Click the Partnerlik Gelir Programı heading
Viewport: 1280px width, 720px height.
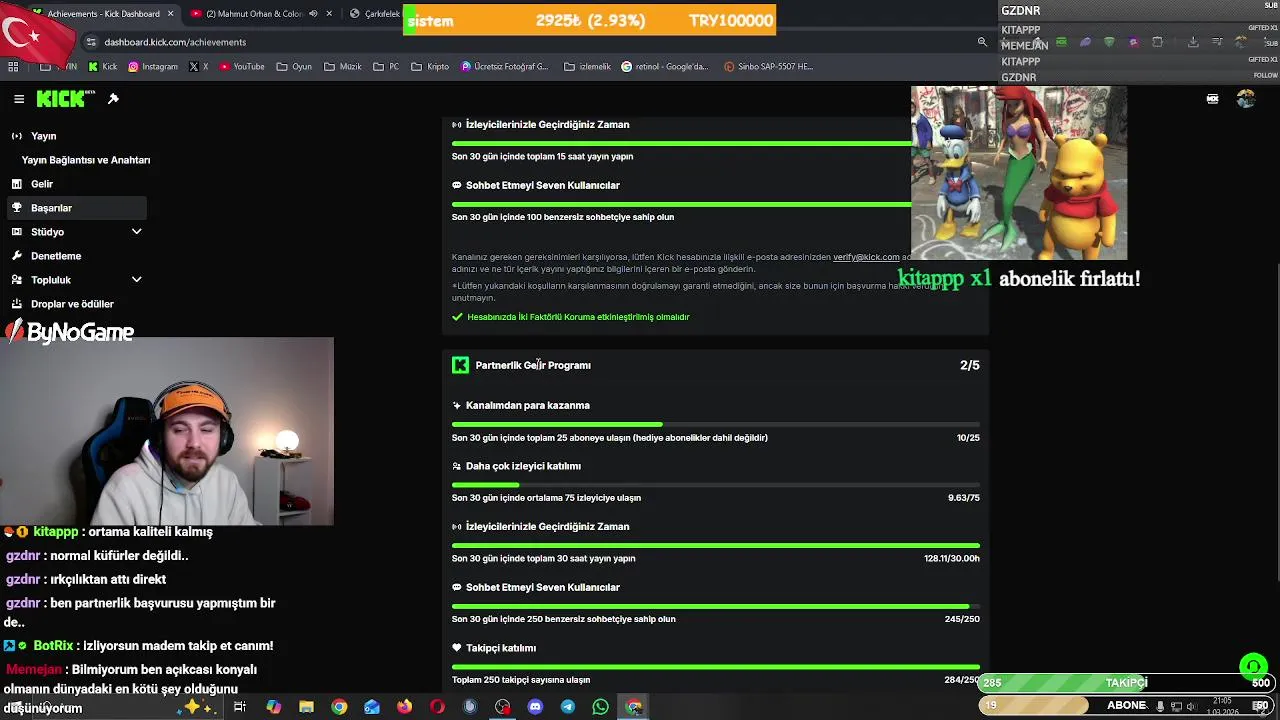(533, 365)
